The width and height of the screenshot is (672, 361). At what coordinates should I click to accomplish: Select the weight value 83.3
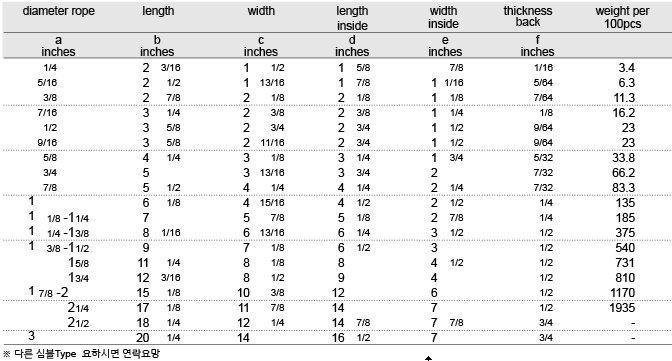click(623, 188)
